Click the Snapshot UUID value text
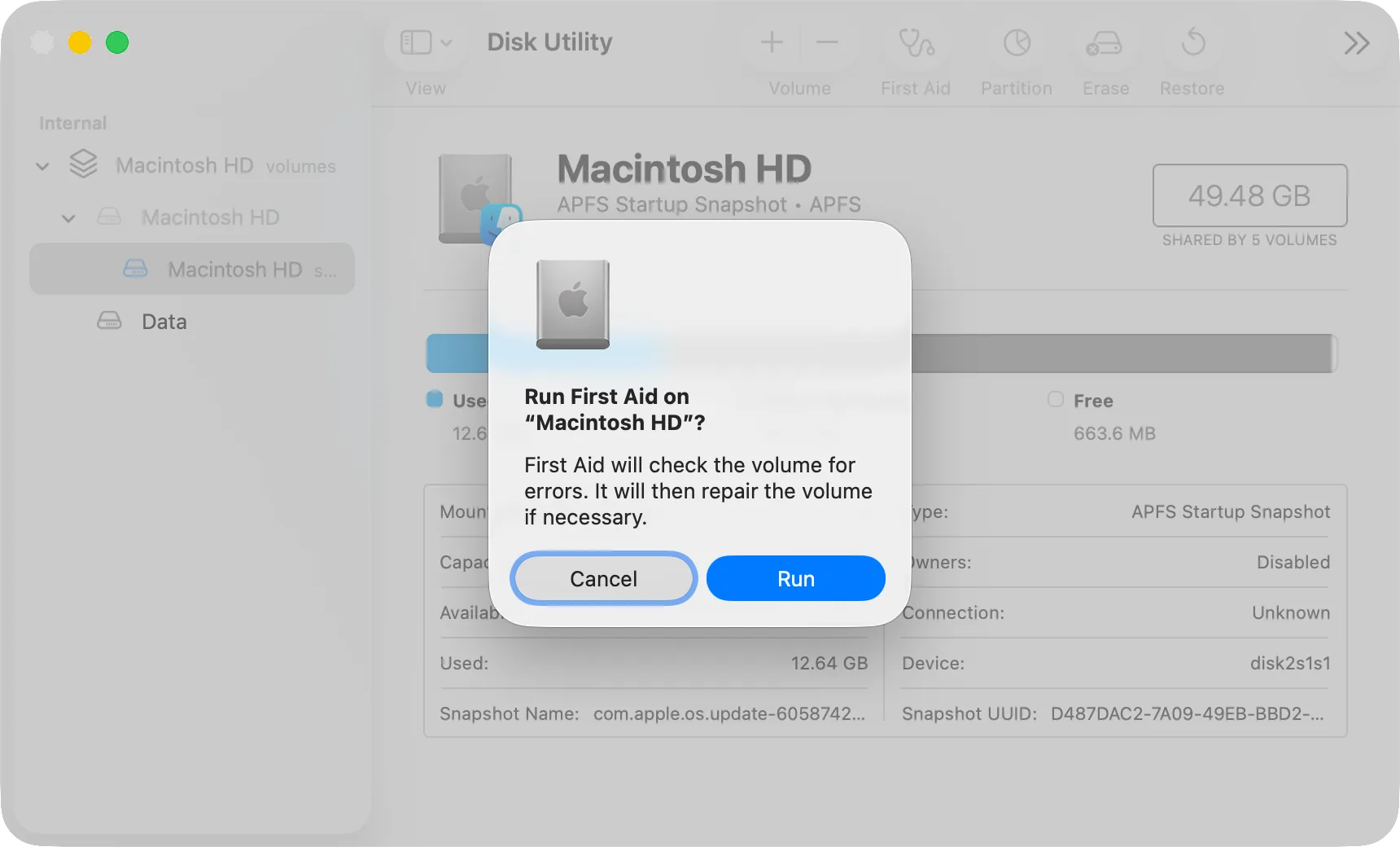 (1188, 713)
